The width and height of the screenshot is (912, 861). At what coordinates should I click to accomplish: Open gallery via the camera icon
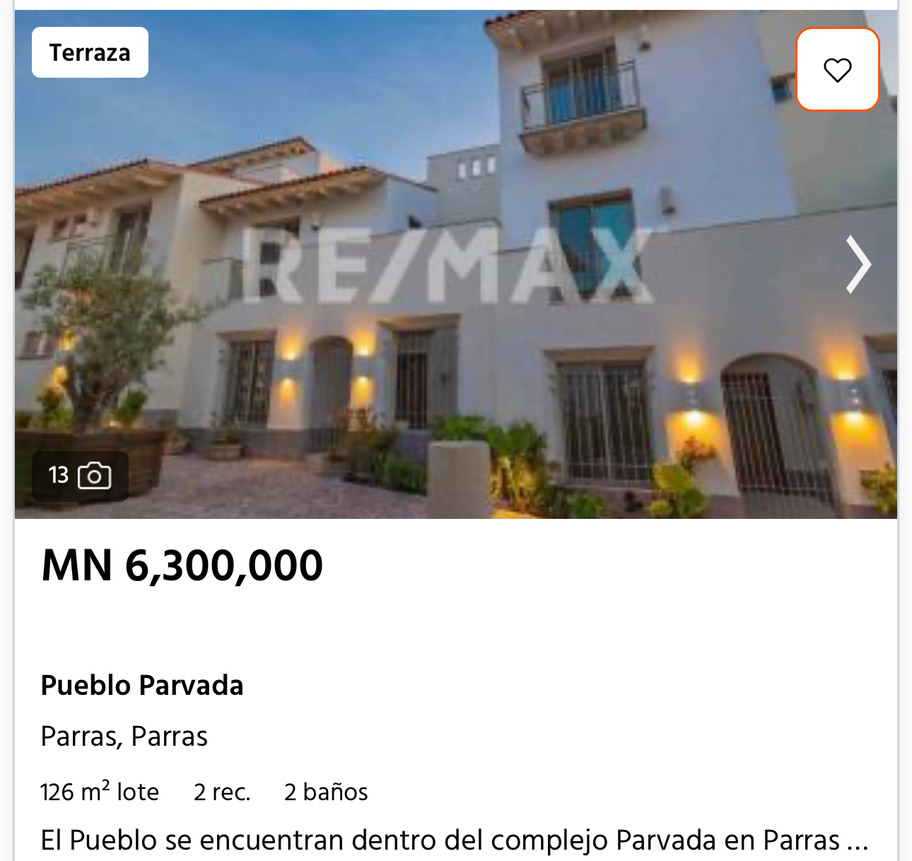click(x=94, y=476)
